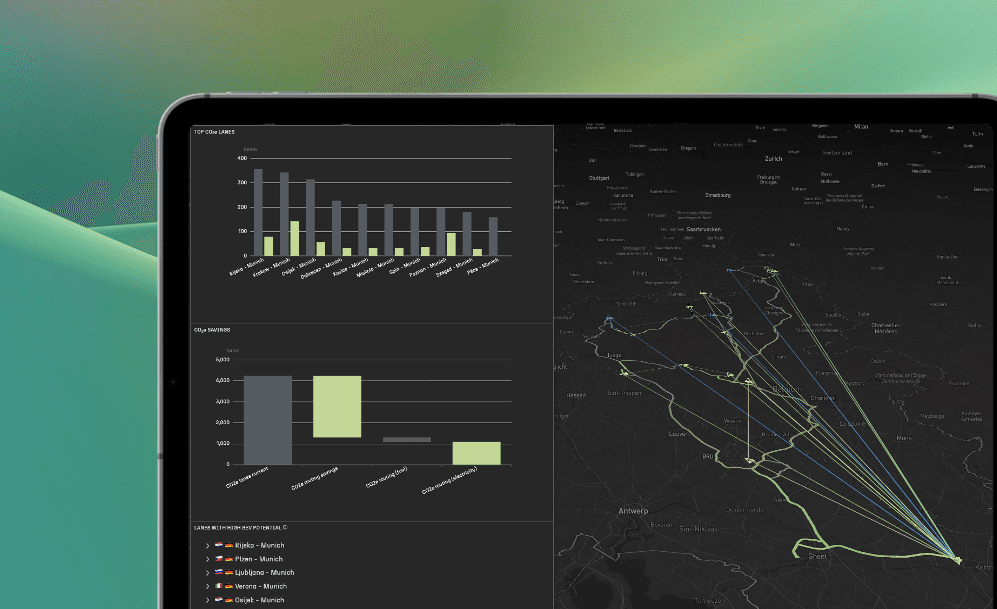Expand the Ljubljana - Munich lane row

(207, 572)
